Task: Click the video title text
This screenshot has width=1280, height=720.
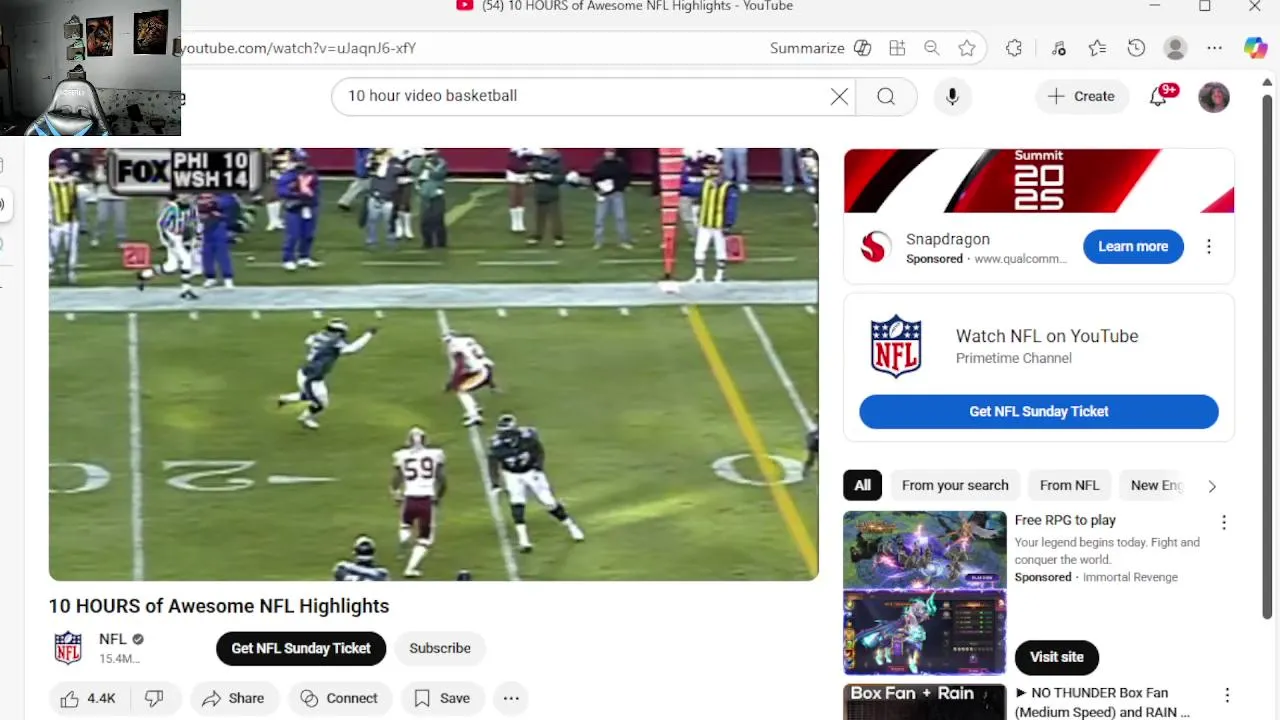Action: (x=219, y=606)
